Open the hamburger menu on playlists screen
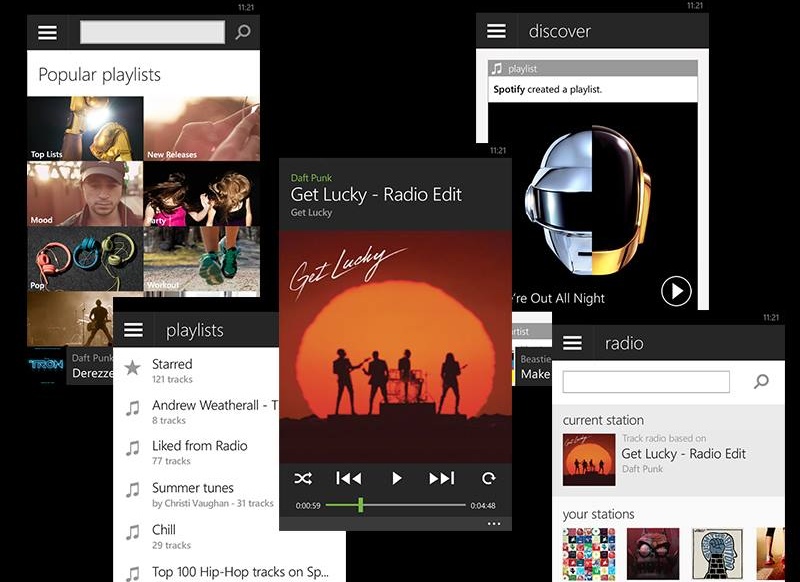800x582 pixels. coord(133,330)
